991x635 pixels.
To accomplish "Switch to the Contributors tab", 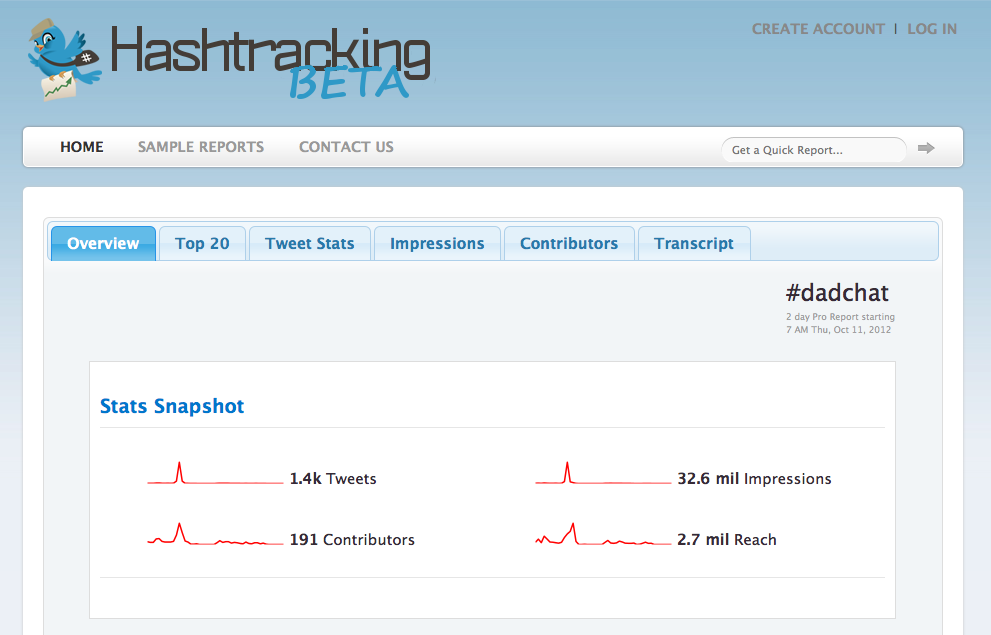I will [569, 243].
